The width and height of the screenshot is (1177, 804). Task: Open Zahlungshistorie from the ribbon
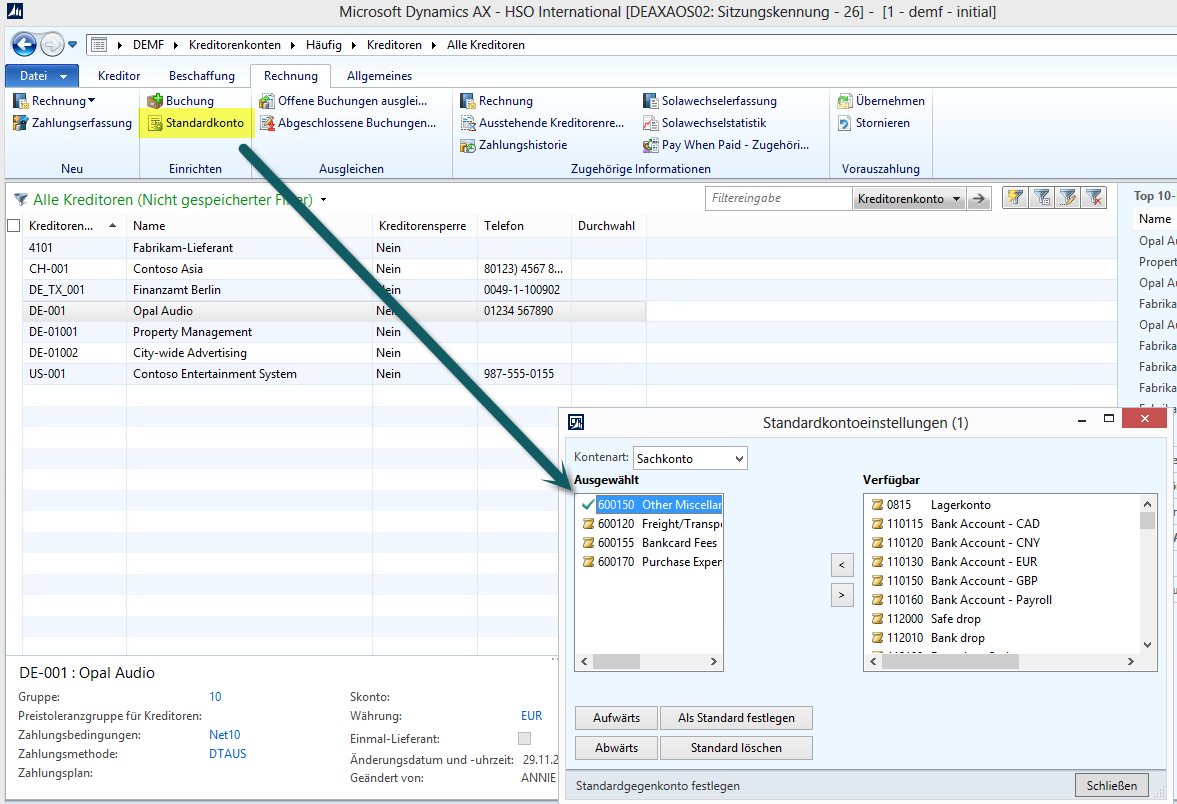(468, 145)
